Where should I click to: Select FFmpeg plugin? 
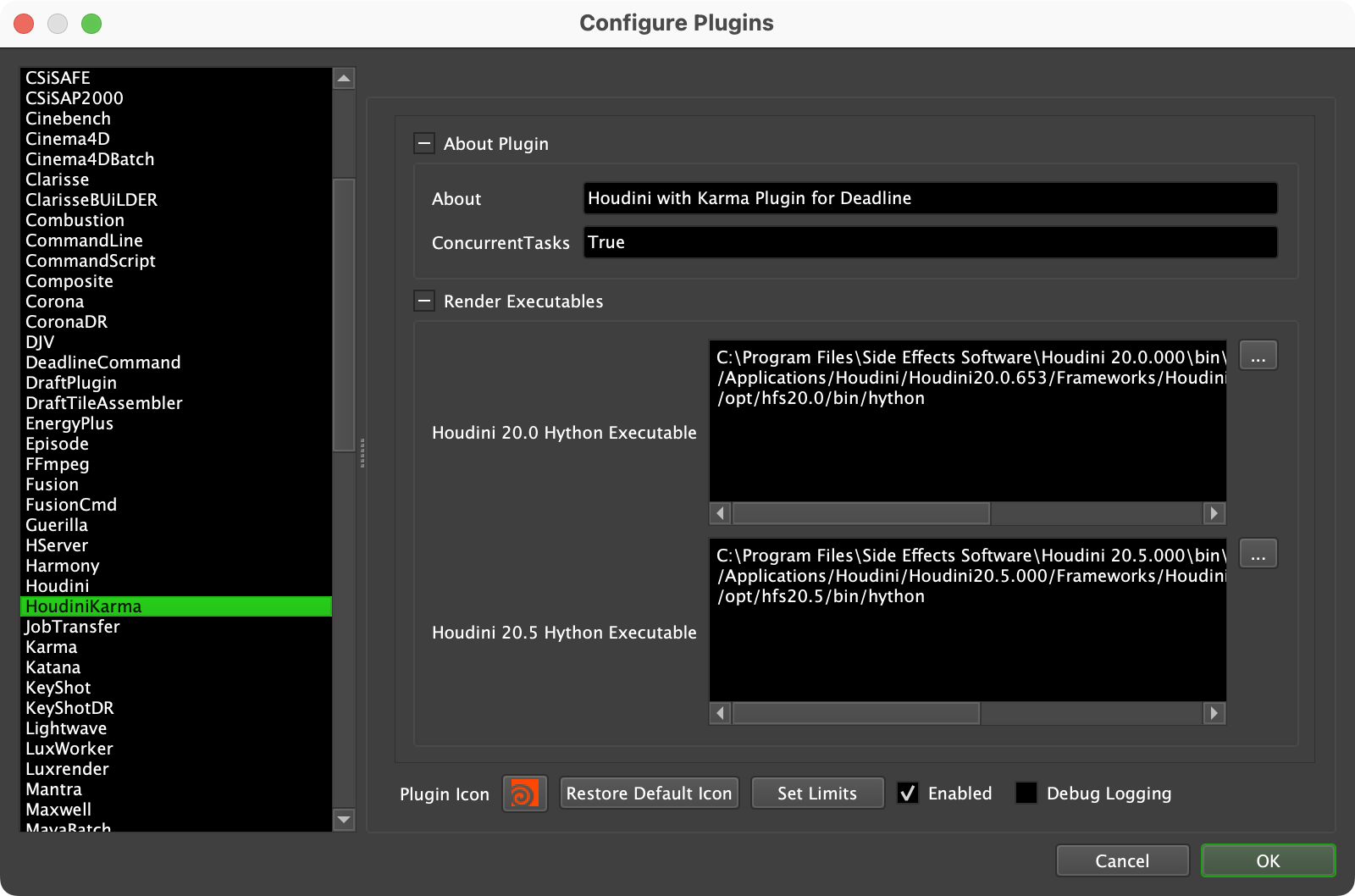click(x=176, y=464)
